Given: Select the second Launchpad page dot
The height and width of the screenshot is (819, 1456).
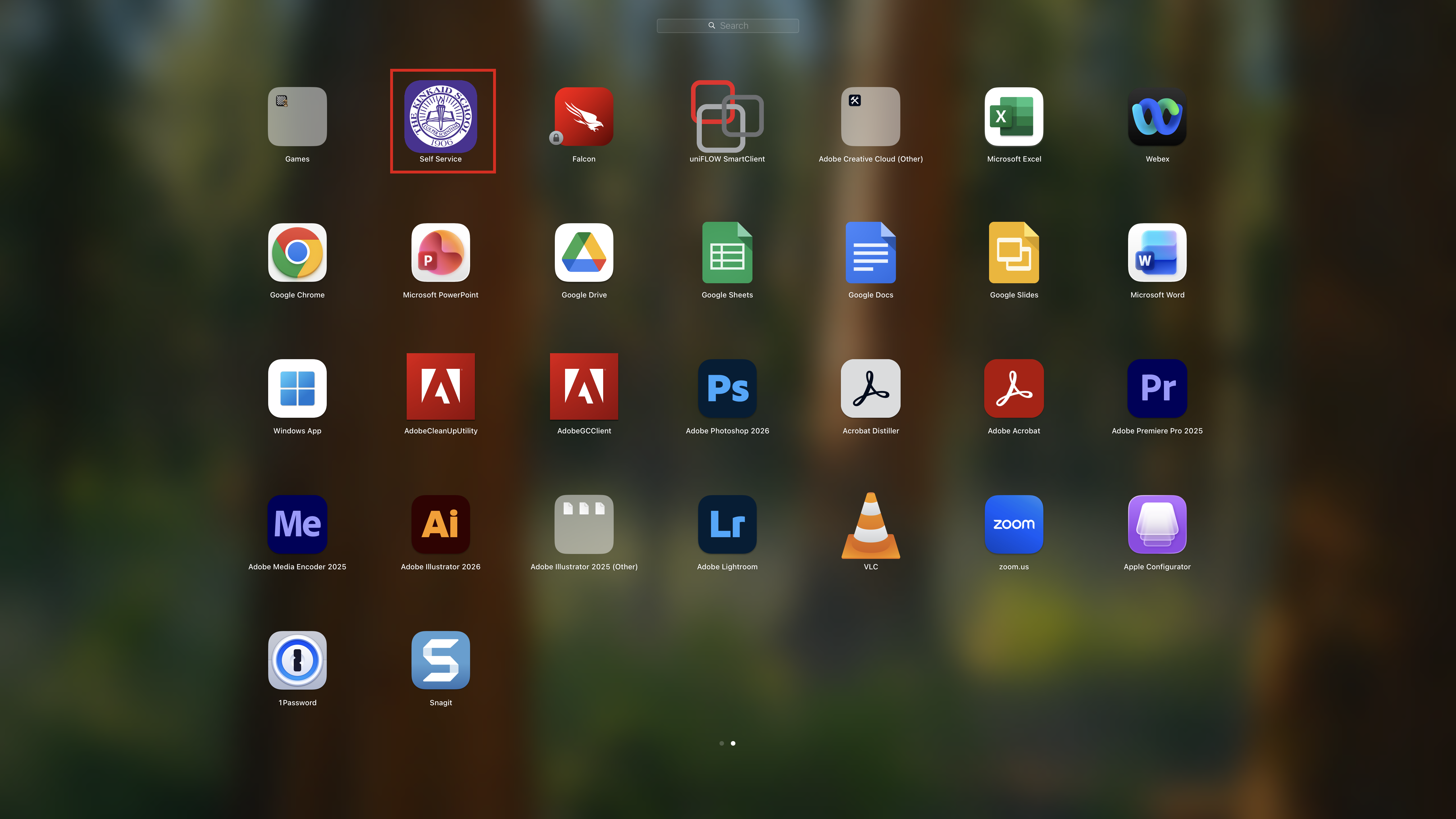Looking at the screenshot, I should 733,743.
